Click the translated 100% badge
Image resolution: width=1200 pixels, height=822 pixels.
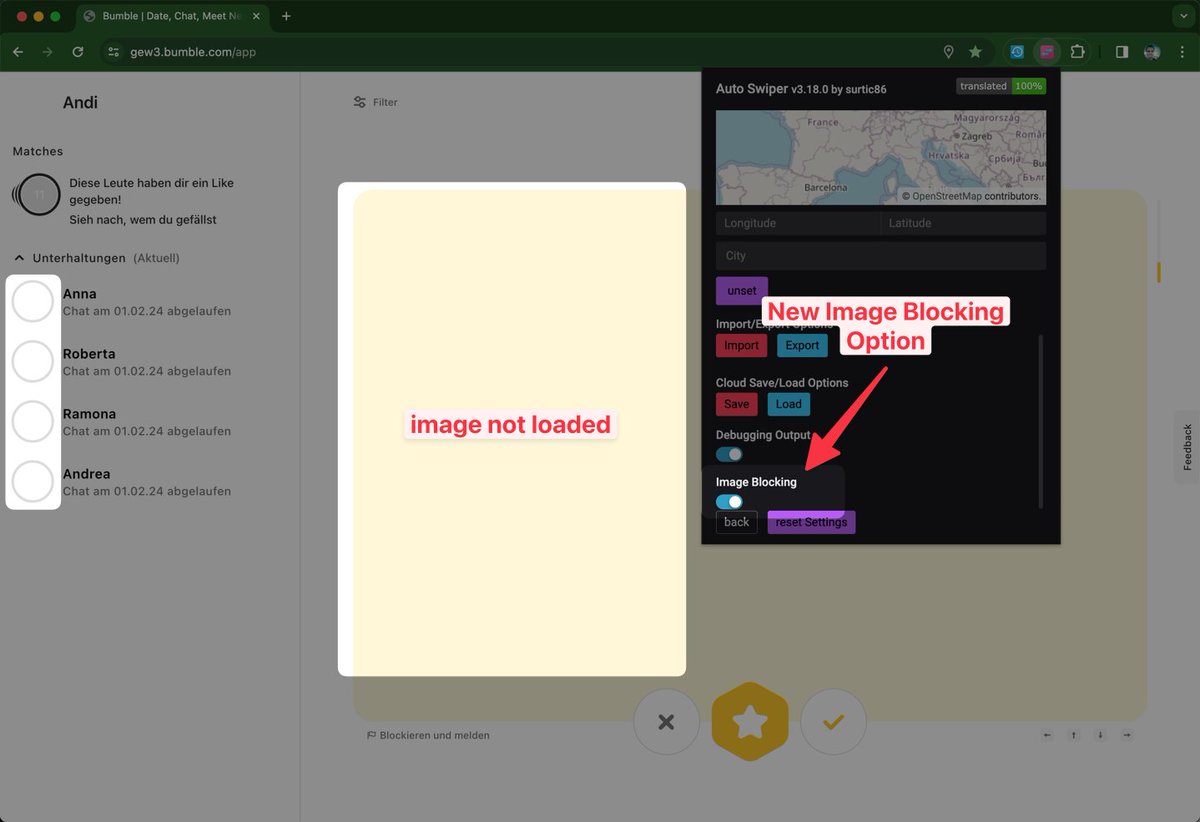[1001, 86]
